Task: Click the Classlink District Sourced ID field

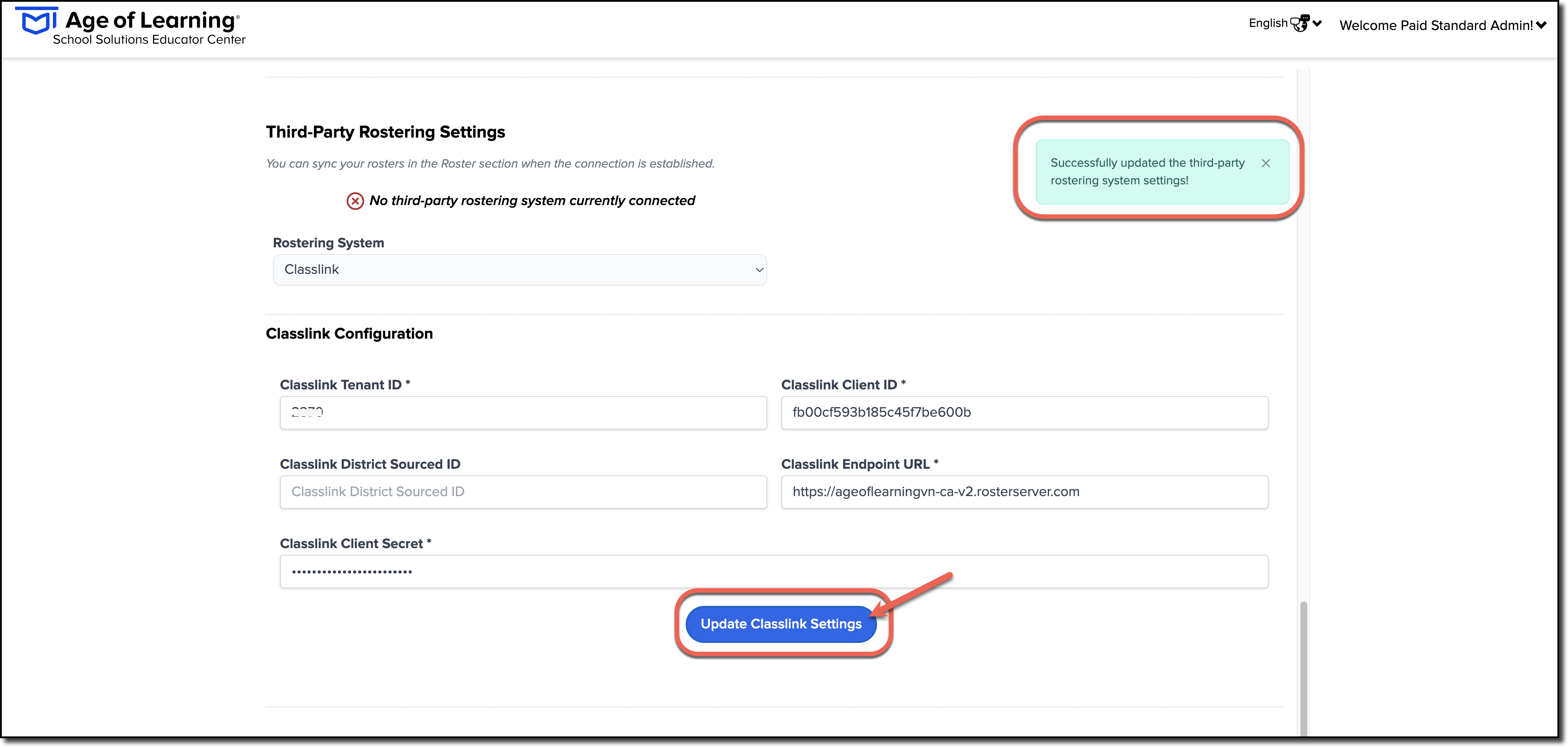Action: (523, 492)
